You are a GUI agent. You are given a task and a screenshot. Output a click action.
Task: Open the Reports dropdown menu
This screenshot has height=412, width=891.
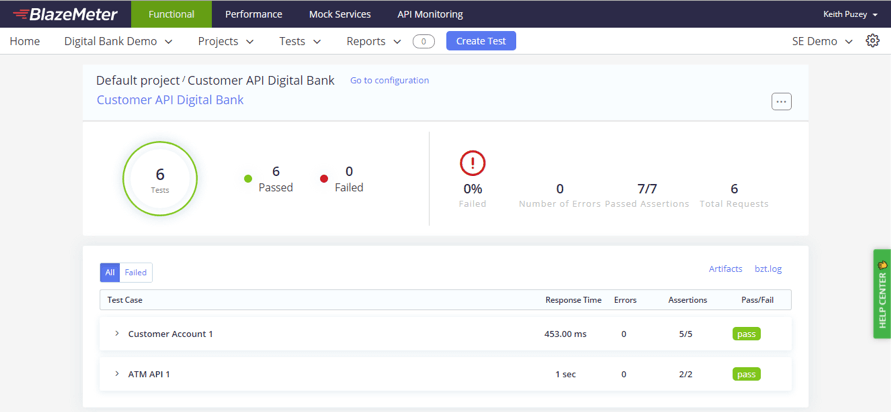[x=374, y=41]
